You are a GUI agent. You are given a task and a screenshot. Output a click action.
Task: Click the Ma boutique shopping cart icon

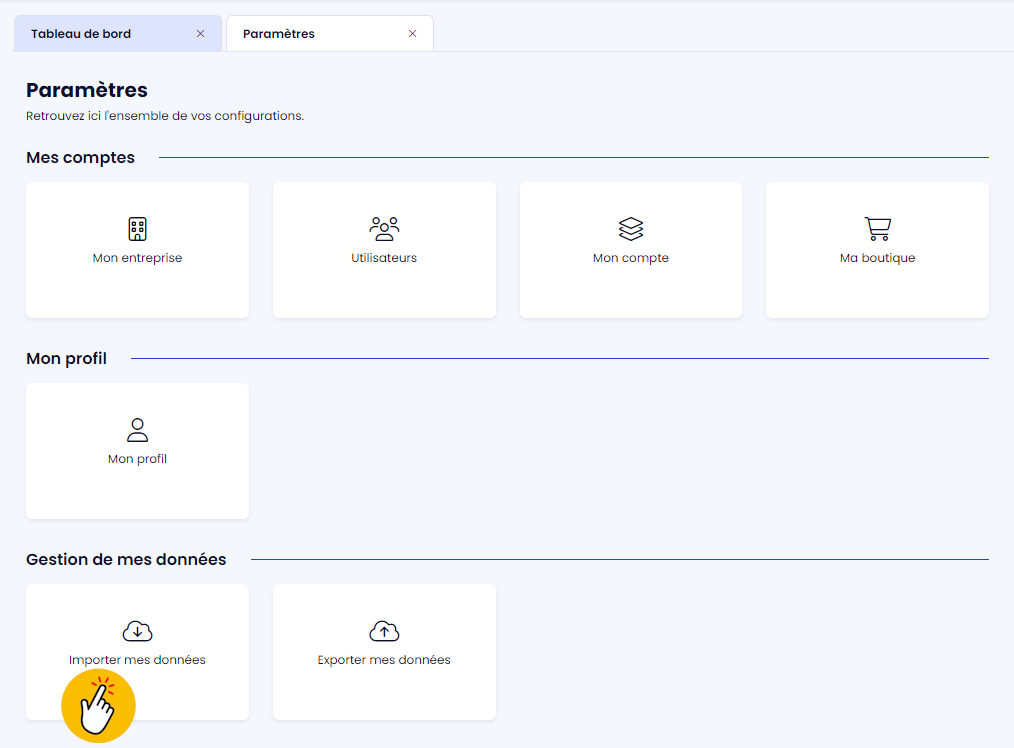point(877,229)
